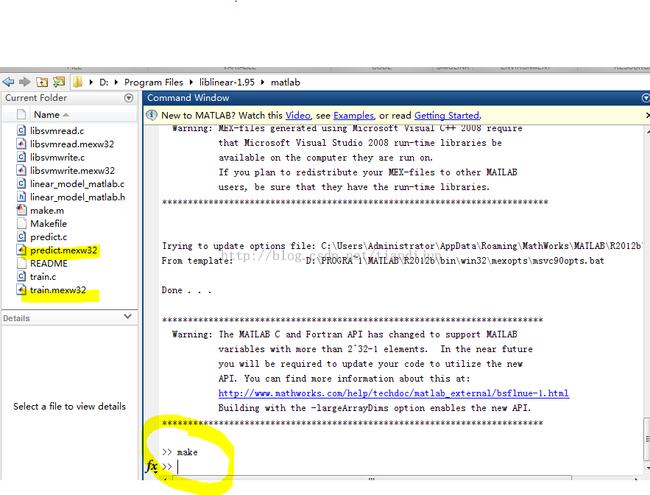Open the Getting Started link
The image size is (650, 495).
(x=446, y=115)
